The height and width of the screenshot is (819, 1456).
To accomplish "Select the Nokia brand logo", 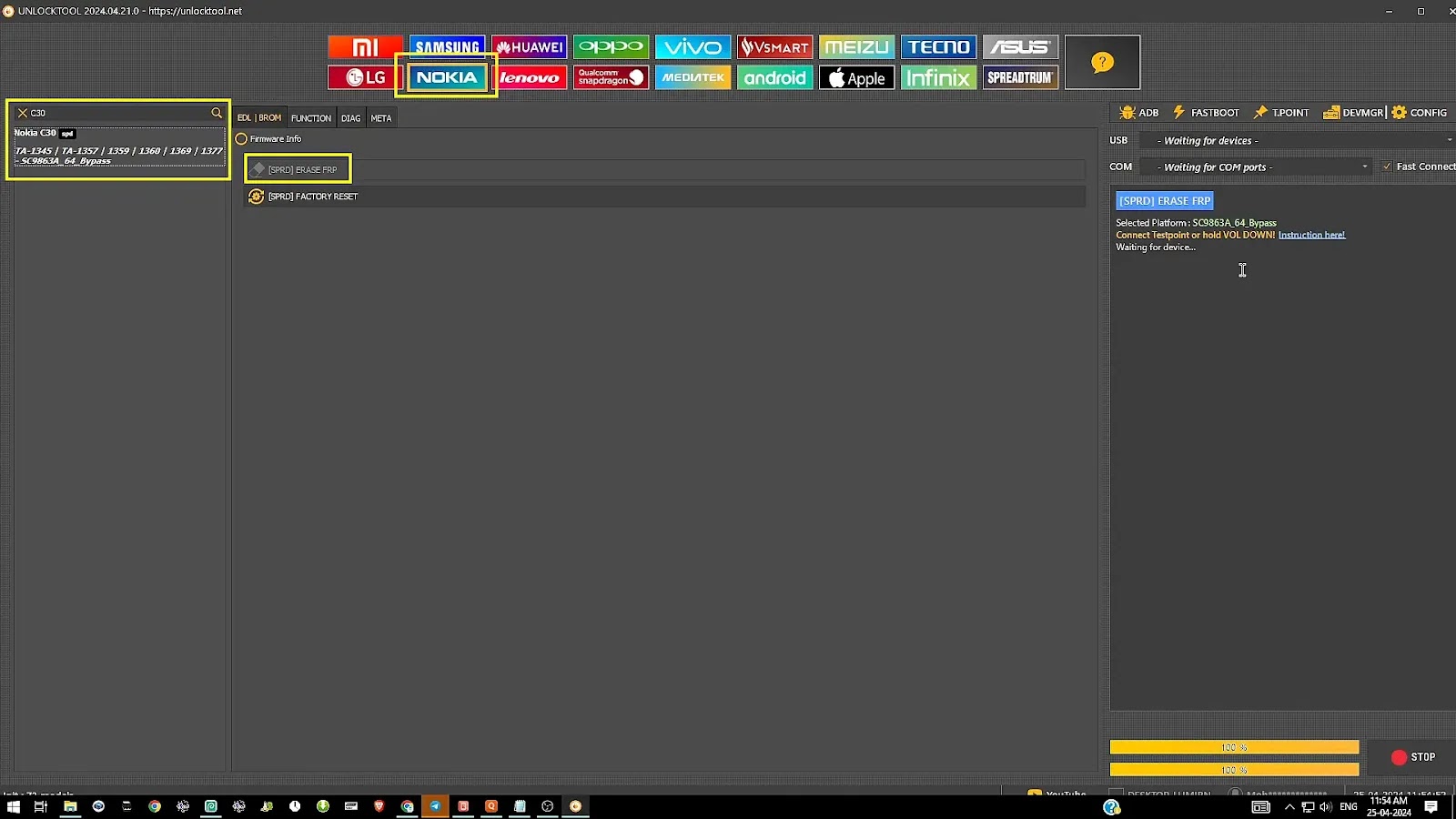I will [x=447, y=77].
